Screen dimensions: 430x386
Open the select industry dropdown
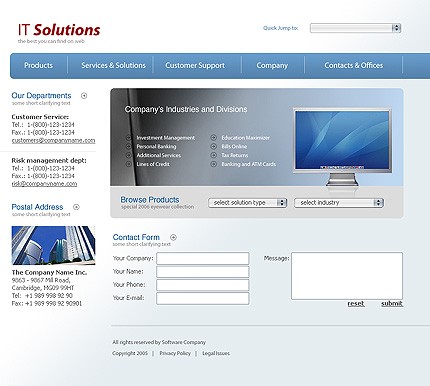(x=339, y=203)
